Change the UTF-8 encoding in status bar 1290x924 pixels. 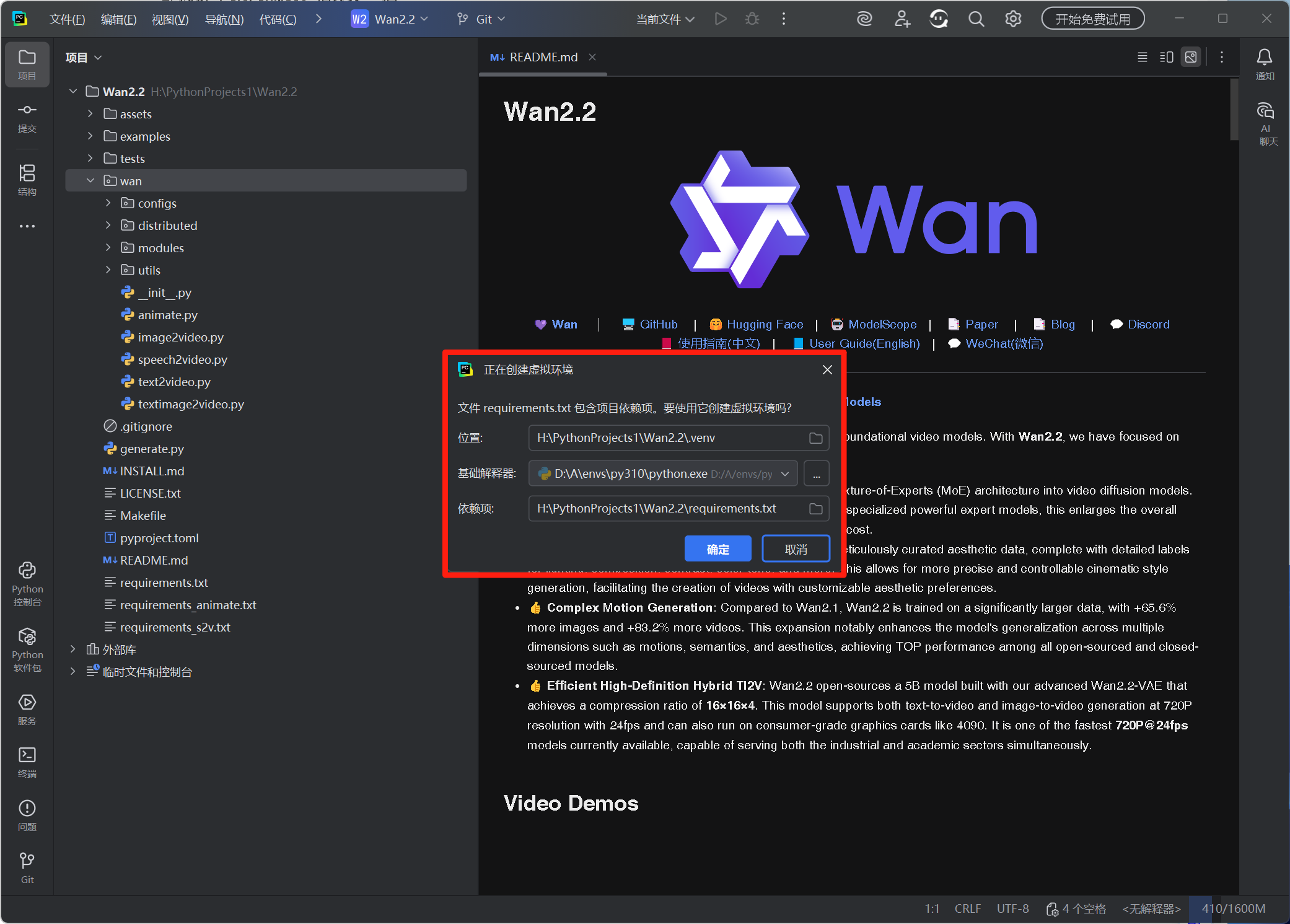pos(1012,909)
